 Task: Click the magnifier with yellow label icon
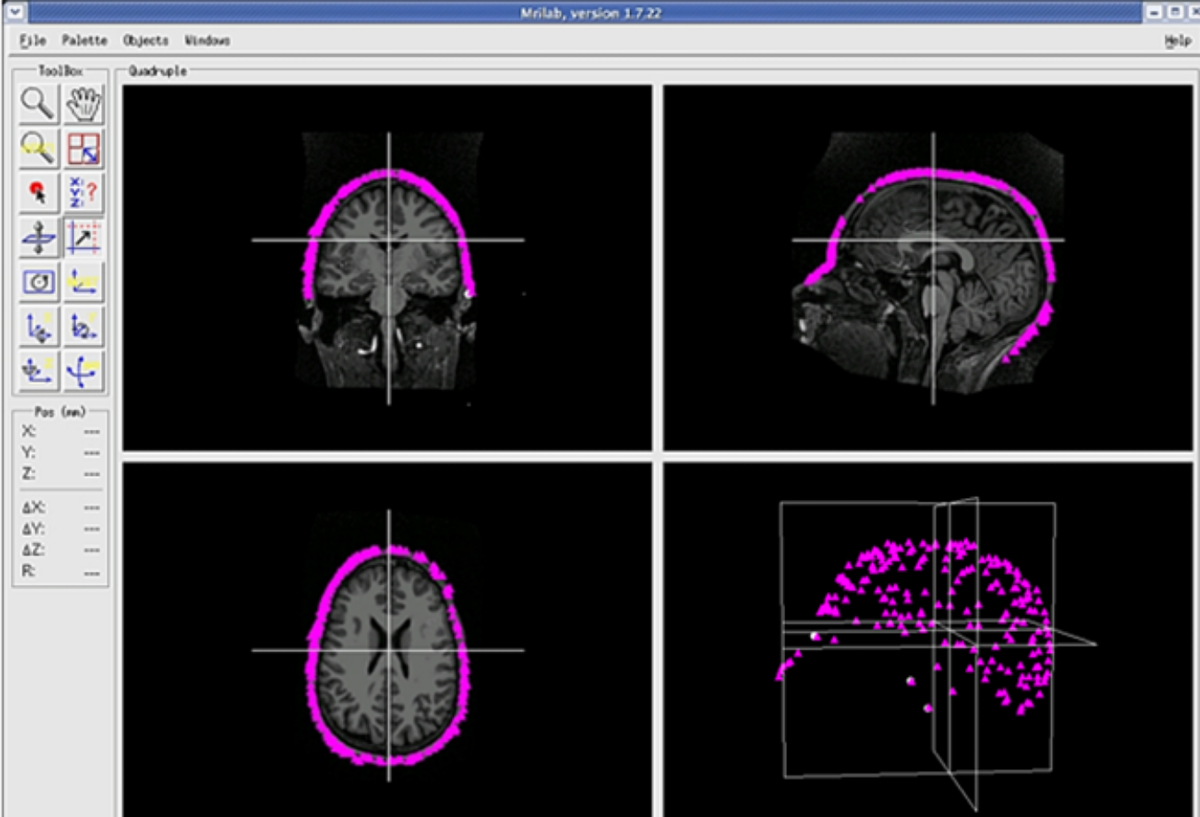(39, 149)
